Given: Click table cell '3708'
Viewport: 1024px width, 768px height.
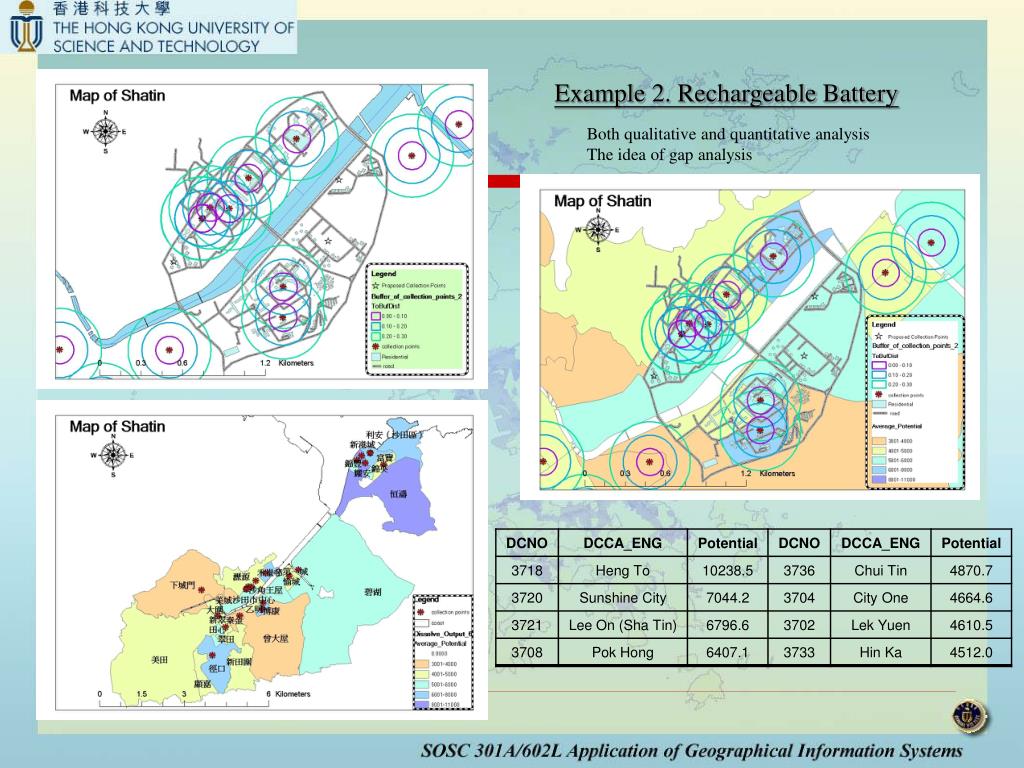Looking at the screenshot, I should coord(526,652).
